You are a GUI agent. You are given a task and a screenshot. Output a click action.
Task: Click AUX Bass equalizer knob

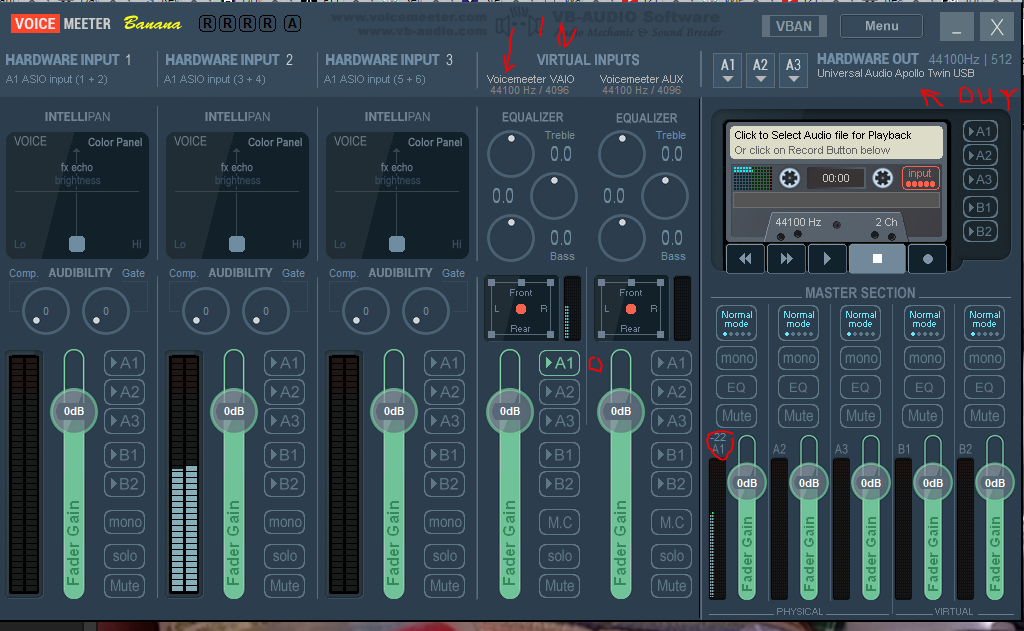(622, 238)
